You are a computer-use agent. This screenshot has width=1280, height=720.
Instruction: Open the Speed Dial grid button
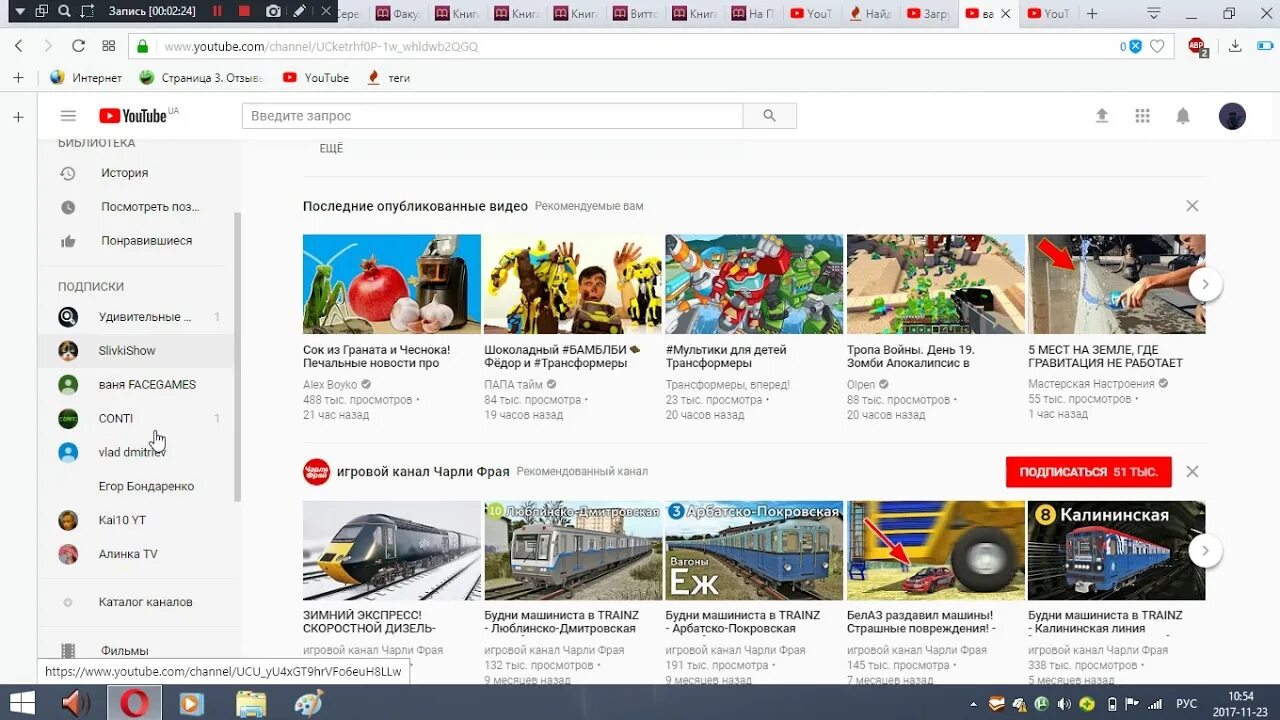pos(108,46)
